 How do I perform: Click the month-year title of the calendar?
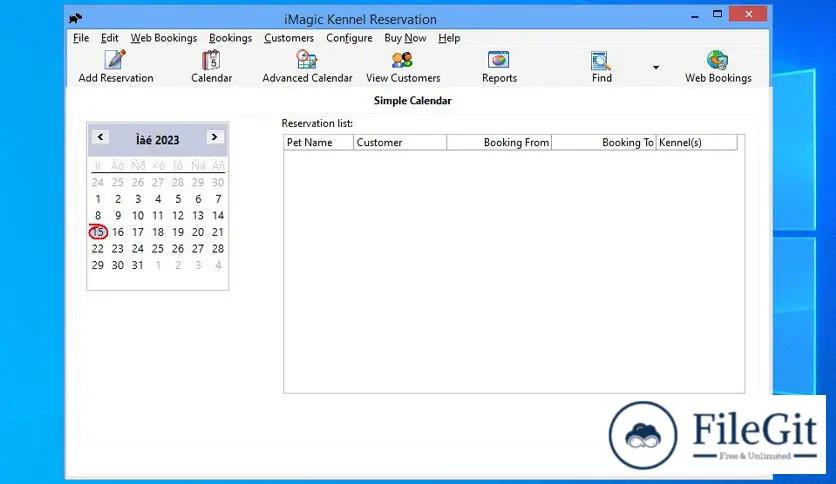[x=157, y=140]
